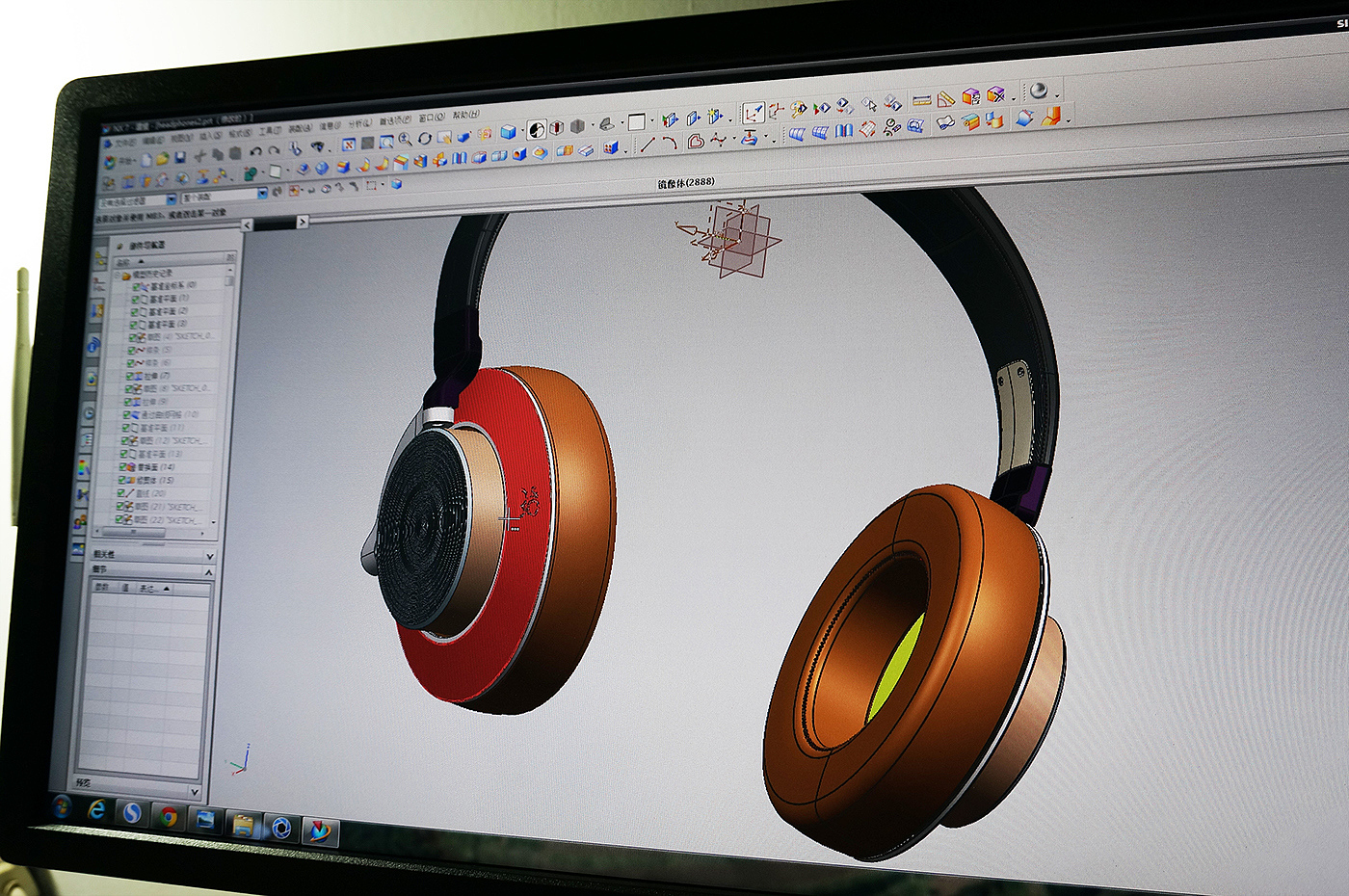The width and height of the screenshot is (1349, 896).
Task: Open the 文件(F) menu
Action: tap(126, 143)
